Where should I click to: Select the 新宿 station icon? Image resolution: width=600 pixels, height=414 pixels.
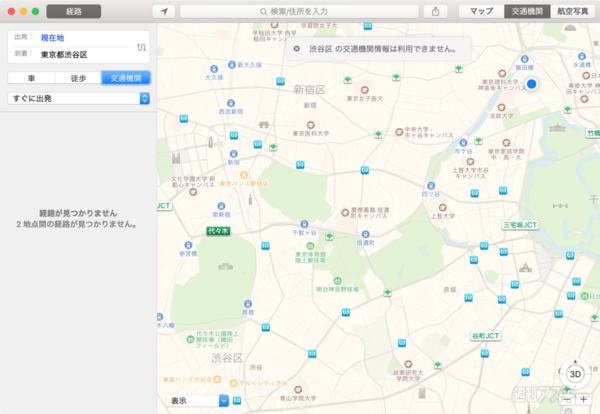click(x=233, y=154)
